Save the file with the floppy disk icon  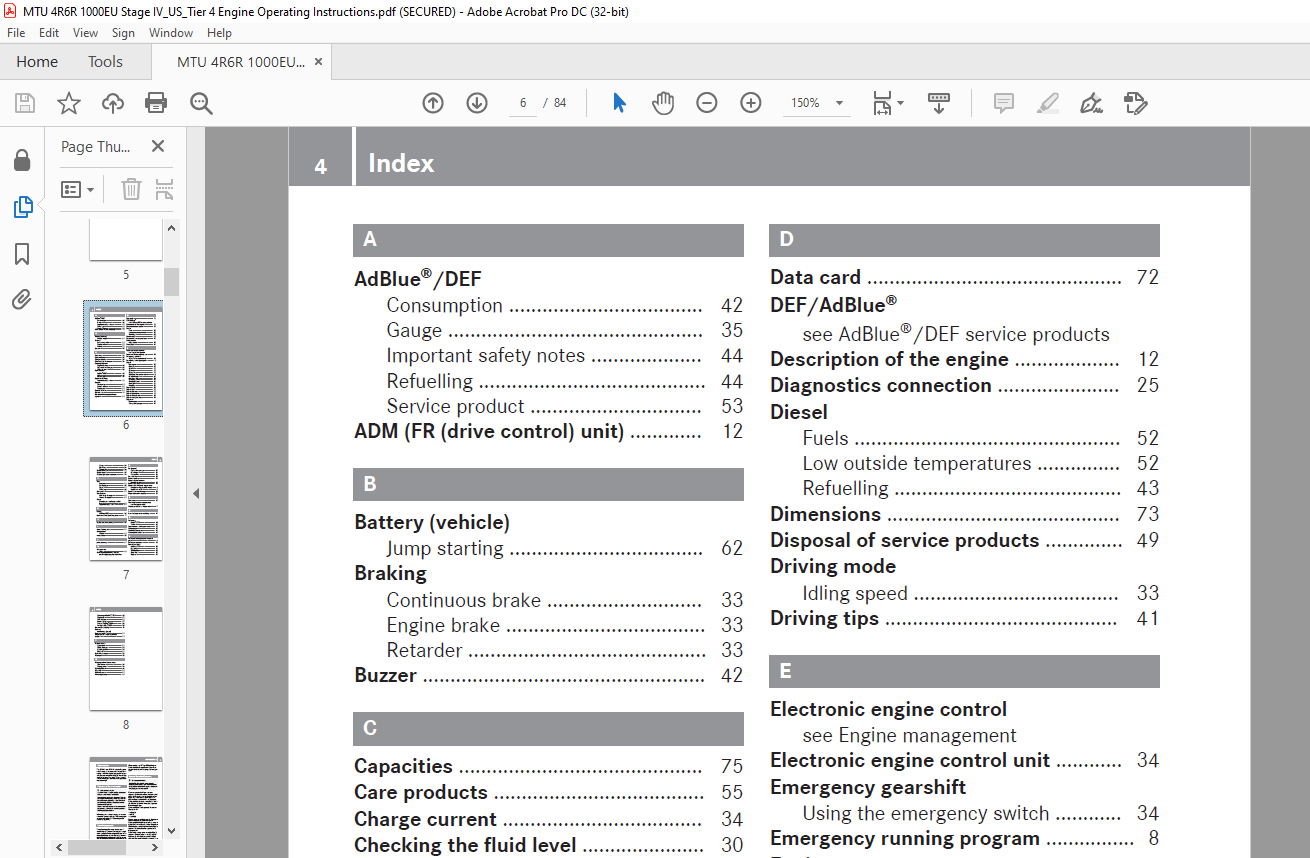tap(25, 103)
